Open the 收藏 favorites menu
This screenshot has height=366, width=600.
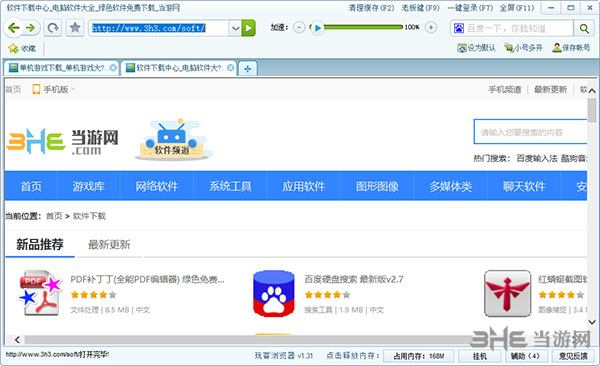(22, 48)
